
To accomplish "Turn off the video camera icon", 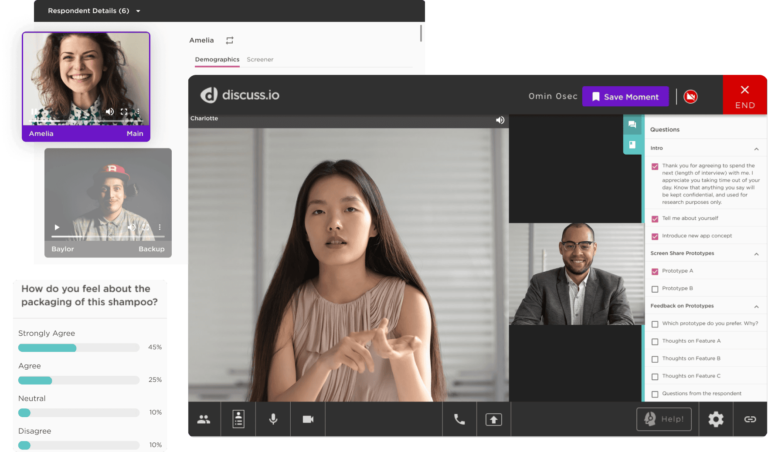I will [308, 419].
